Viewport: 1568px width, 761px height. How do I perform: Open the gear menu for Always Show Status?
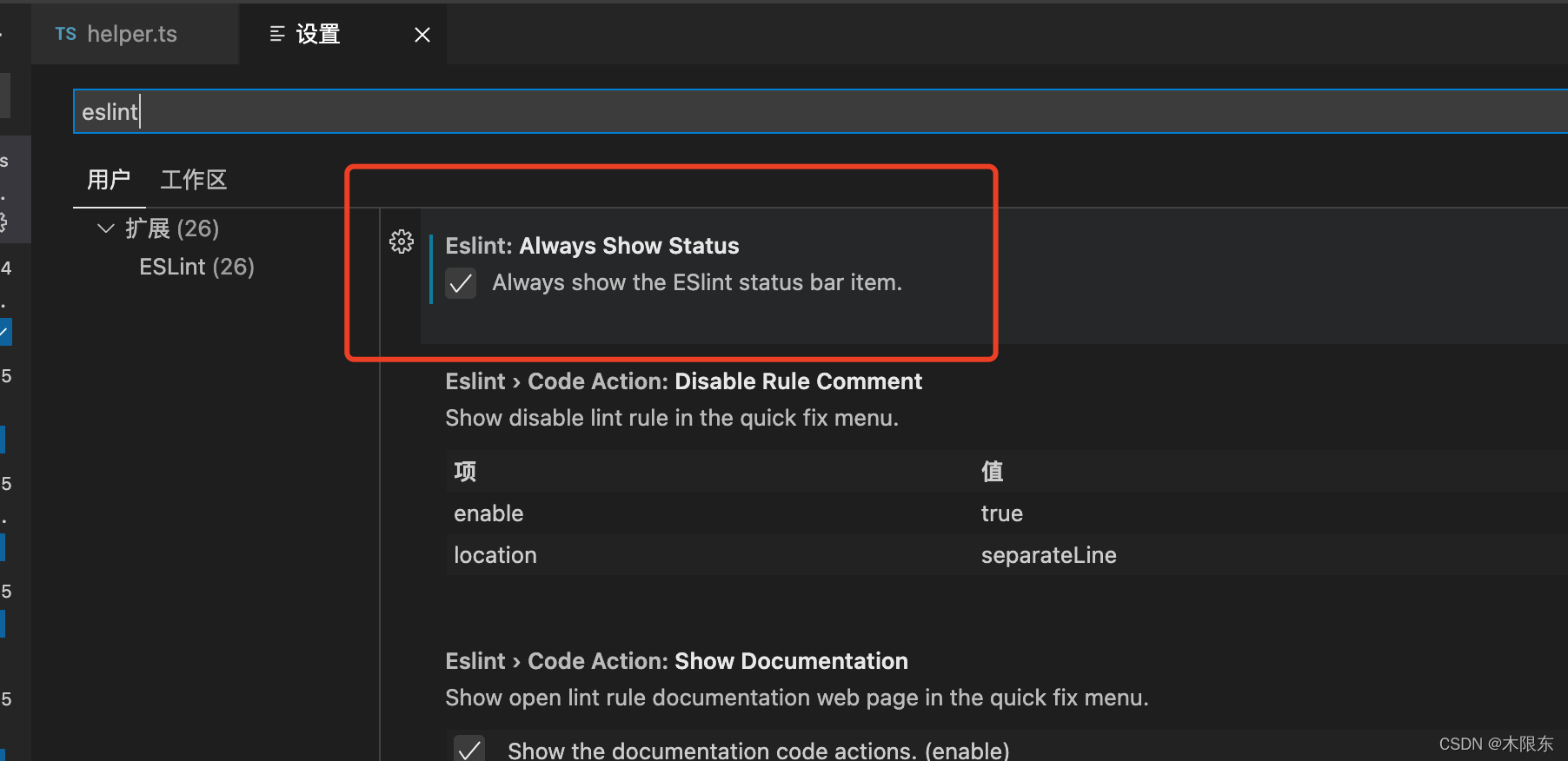pyautogui.click(x=402, y=242)
